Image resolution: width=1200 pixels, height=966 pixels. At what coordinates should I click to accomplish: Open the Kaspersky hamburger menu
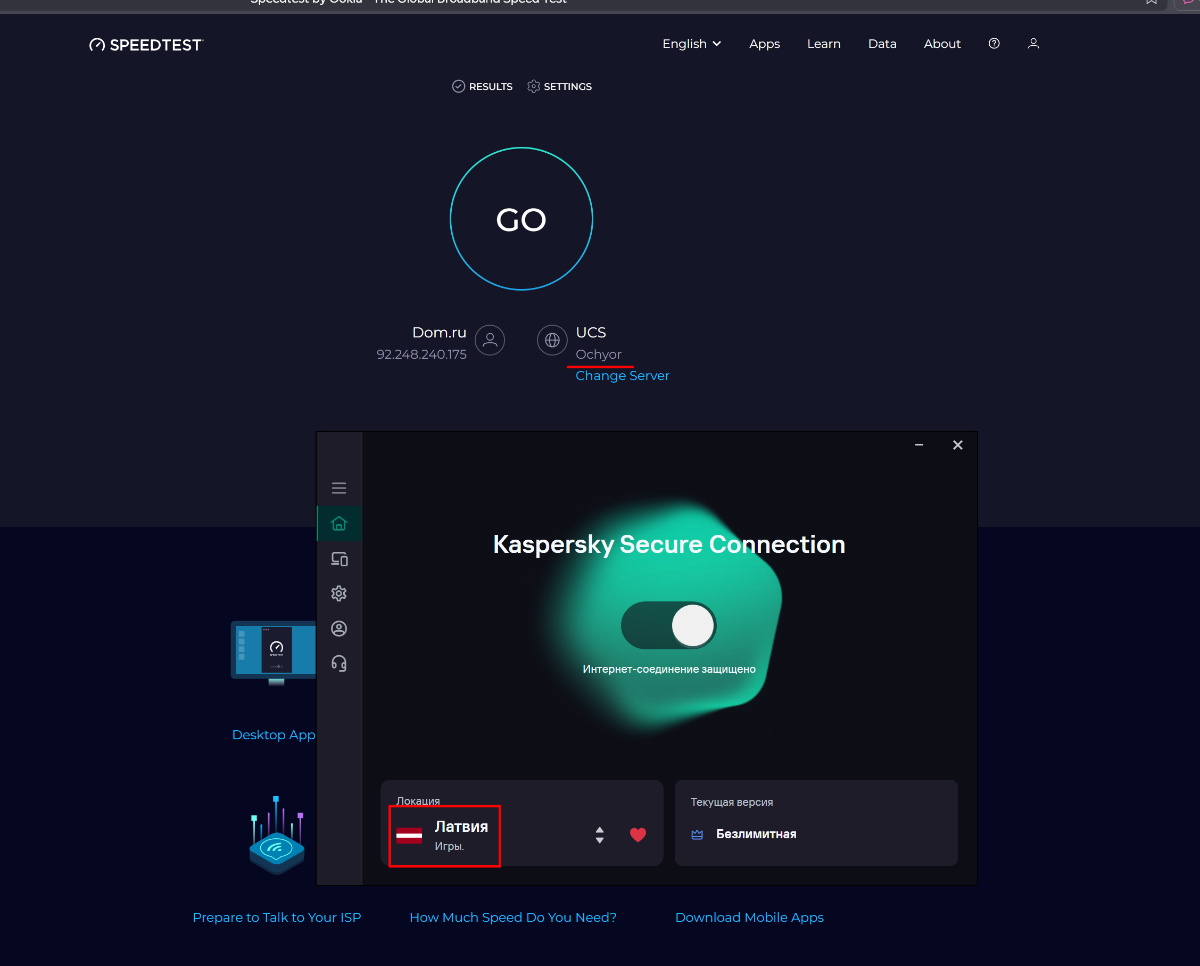339,488
